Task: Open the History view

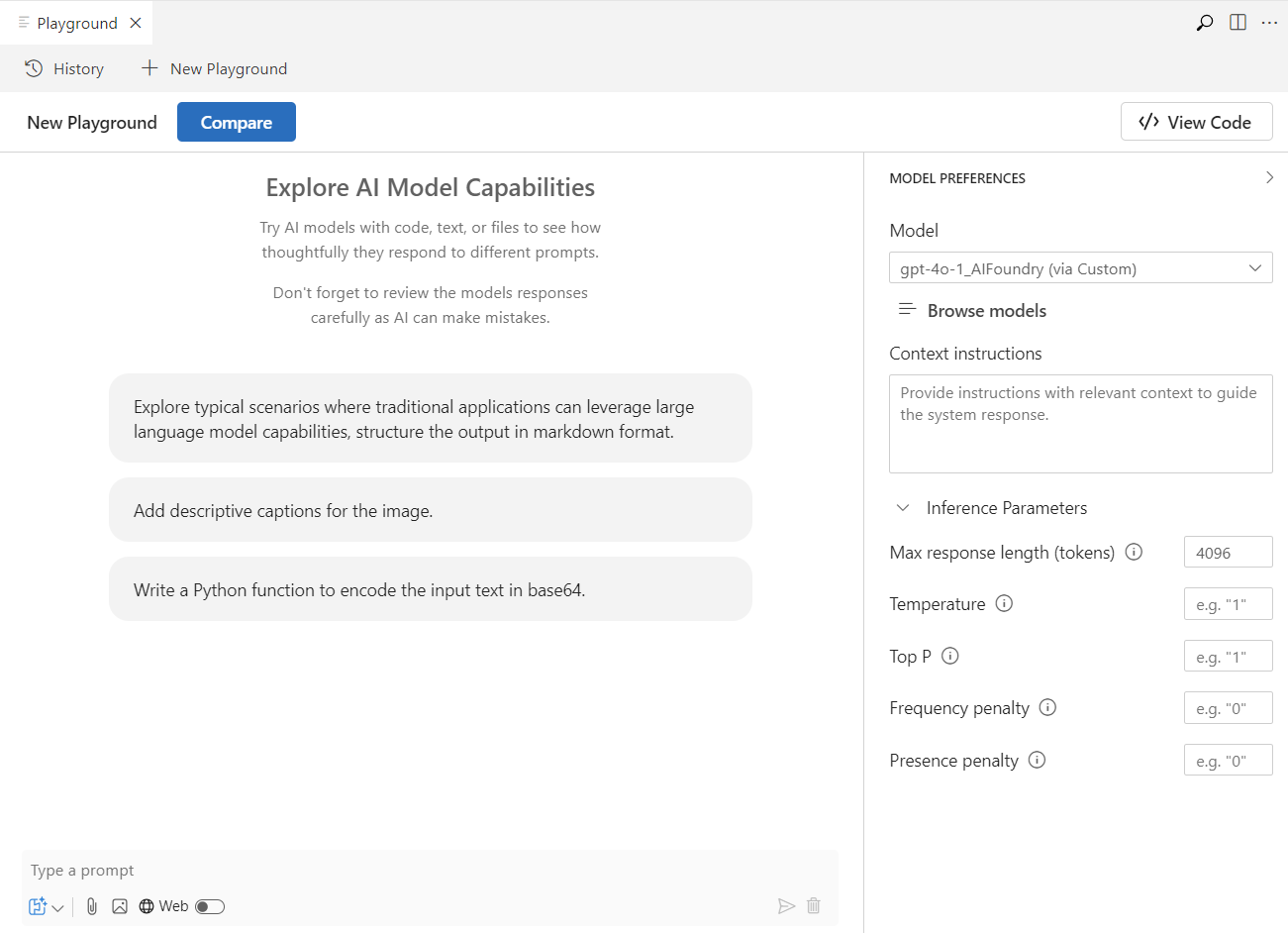Action: coord(64,68)
